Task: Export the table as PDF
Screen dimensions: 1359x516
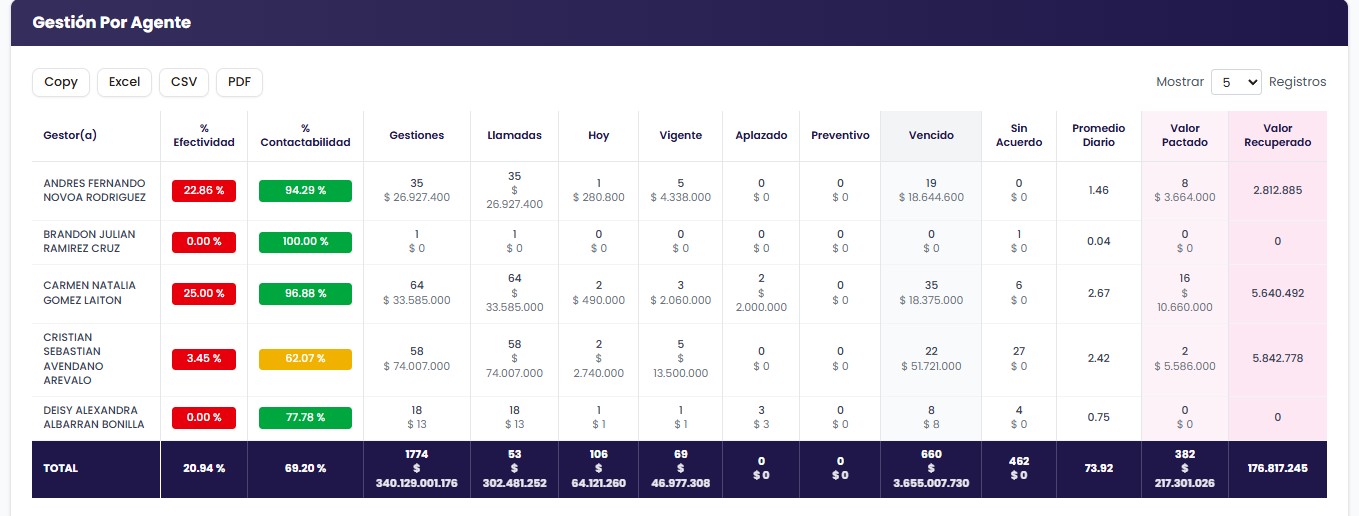Action: point(239,82)
